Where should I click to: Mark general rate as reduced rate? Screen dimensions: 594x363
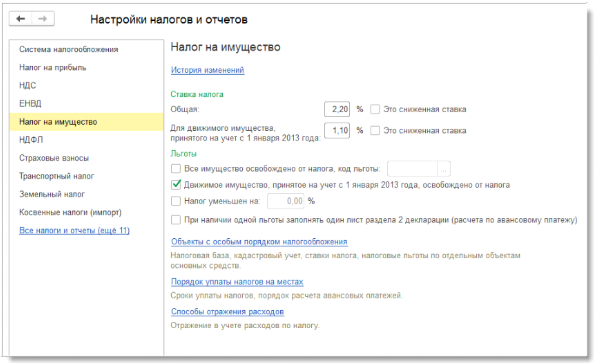coord(375,109)
